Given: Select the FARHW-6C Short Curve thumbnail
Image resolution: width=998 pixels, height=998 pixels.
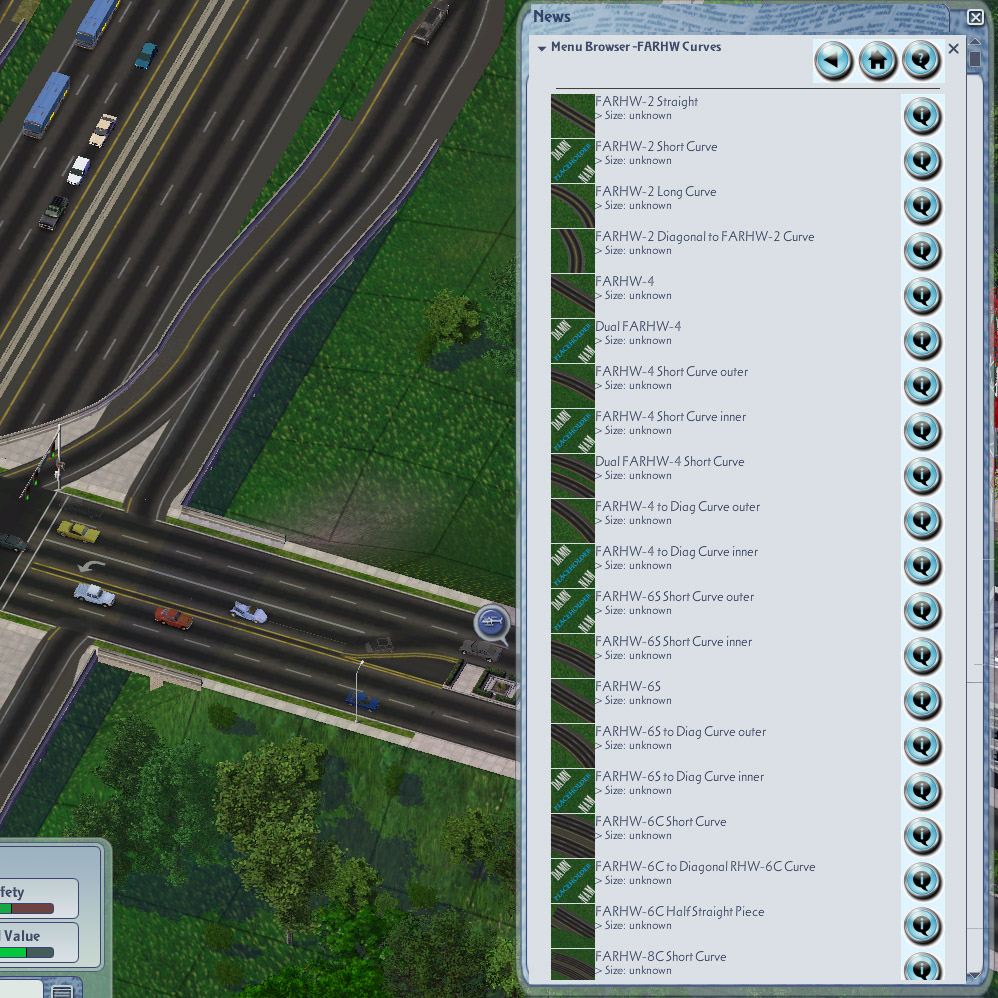Looking at the screenshot, I should click(573, 836).
